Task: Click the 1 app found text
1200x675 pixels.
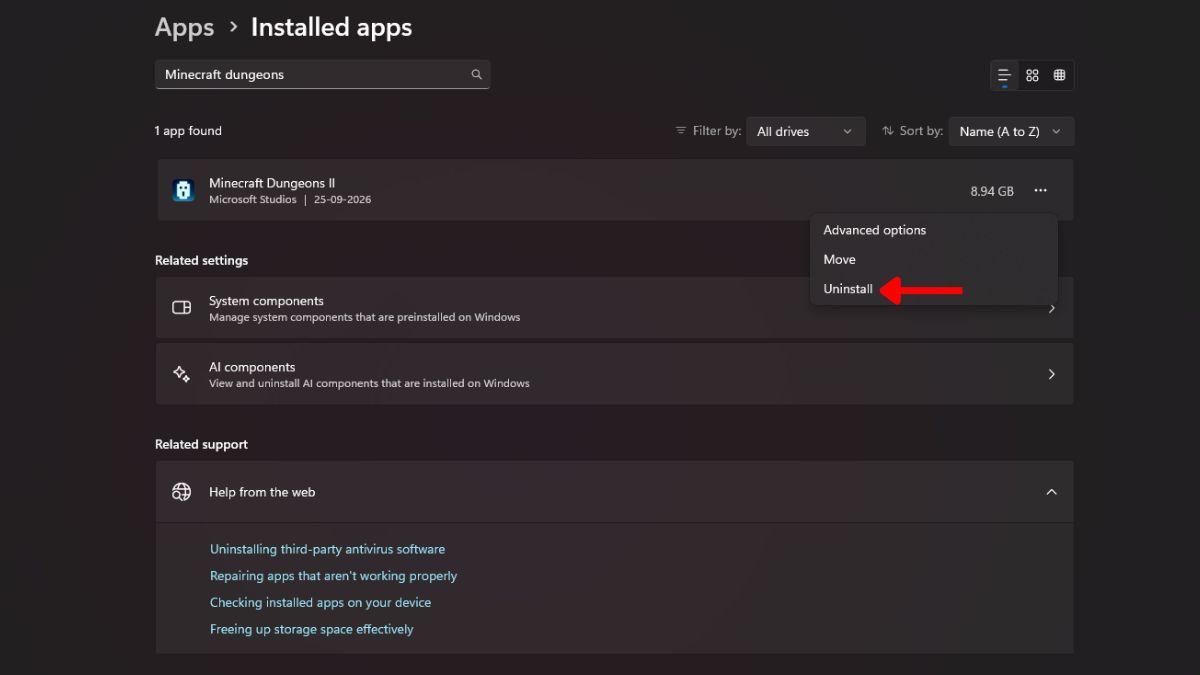Action: (x=188, y=131)
